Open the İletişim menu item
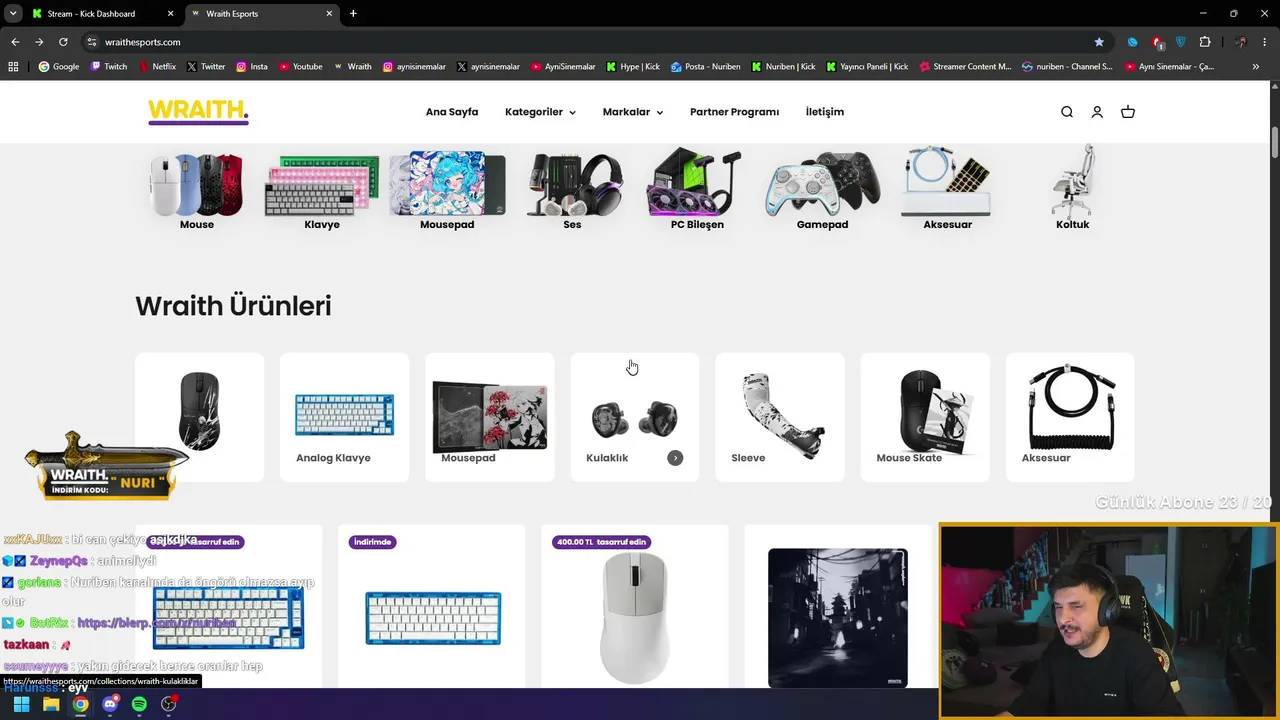 (x=825, y=112)
